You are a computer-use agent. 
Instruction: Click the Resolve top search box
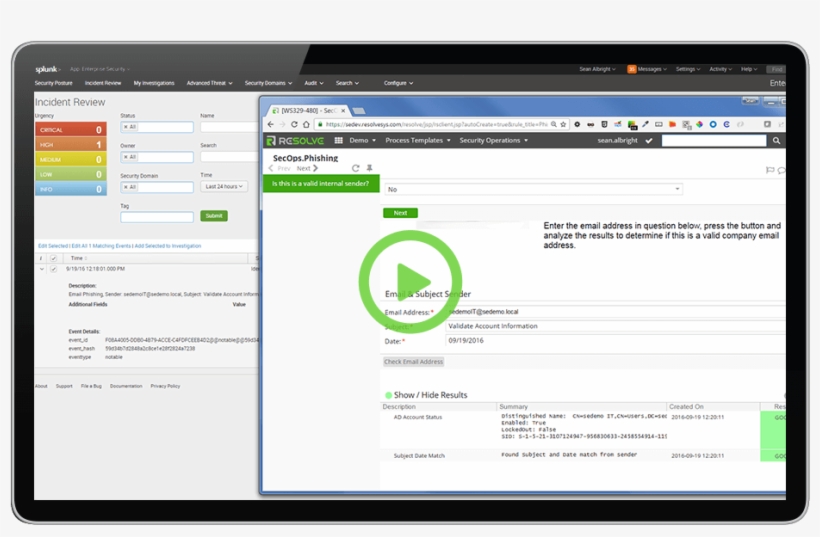(714, 140)
